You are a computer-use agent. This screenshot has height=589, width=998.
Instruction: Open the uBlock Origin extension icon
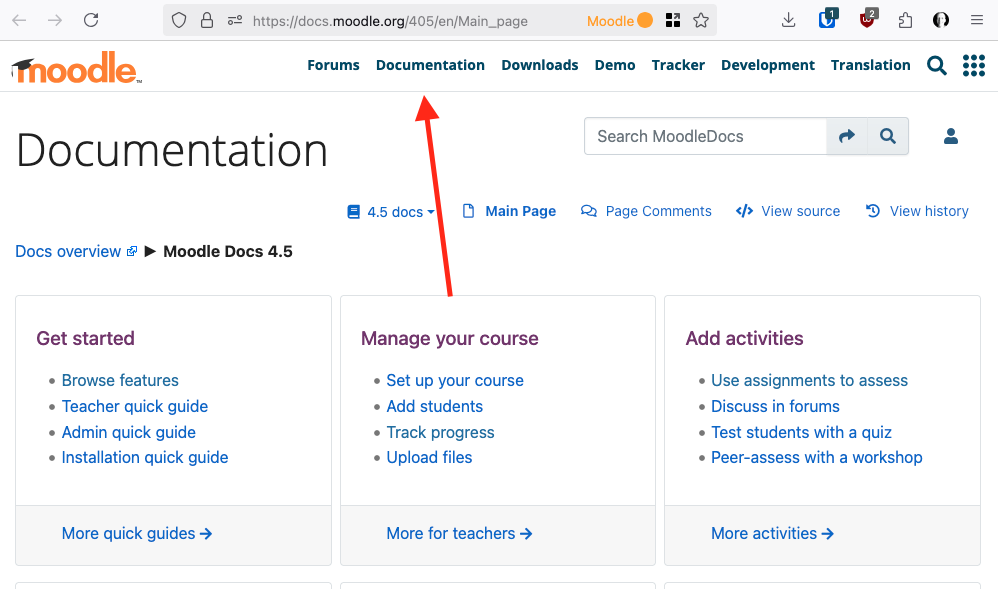coord(868,19)
